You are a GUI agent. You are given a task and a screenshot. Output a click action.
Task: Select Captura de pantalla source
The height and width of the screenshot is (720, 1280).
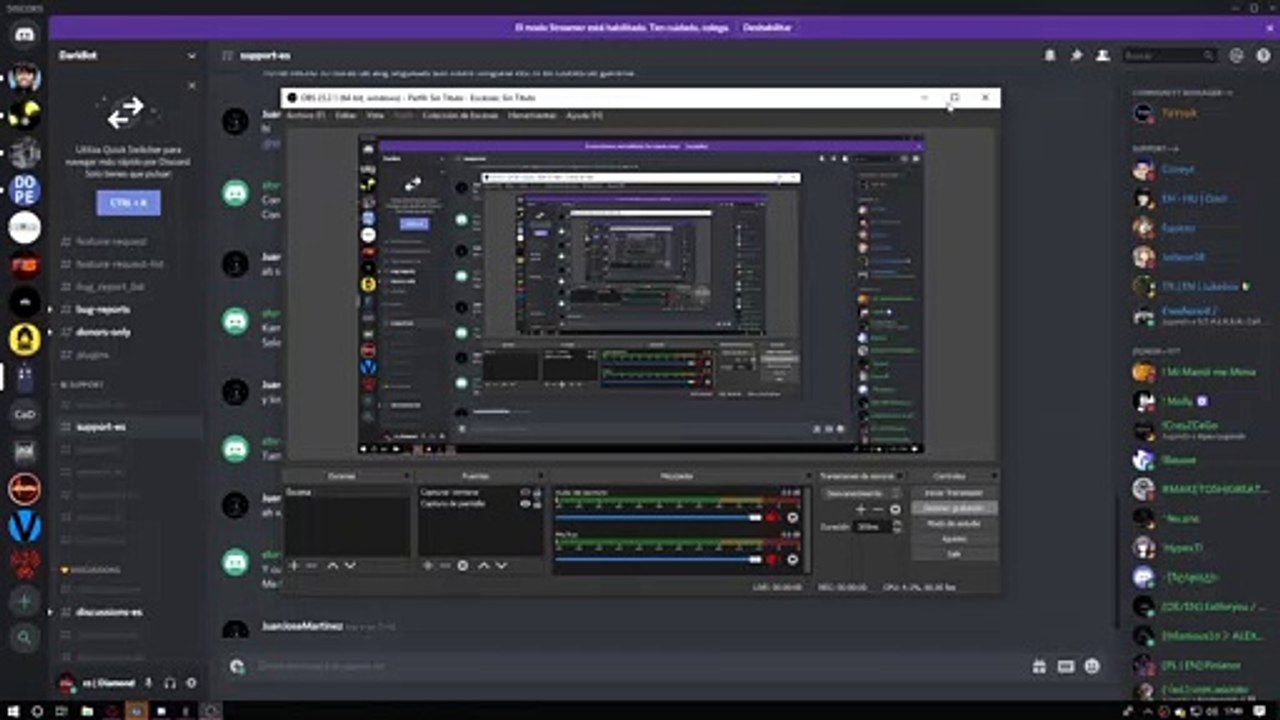tap(453, 504)
